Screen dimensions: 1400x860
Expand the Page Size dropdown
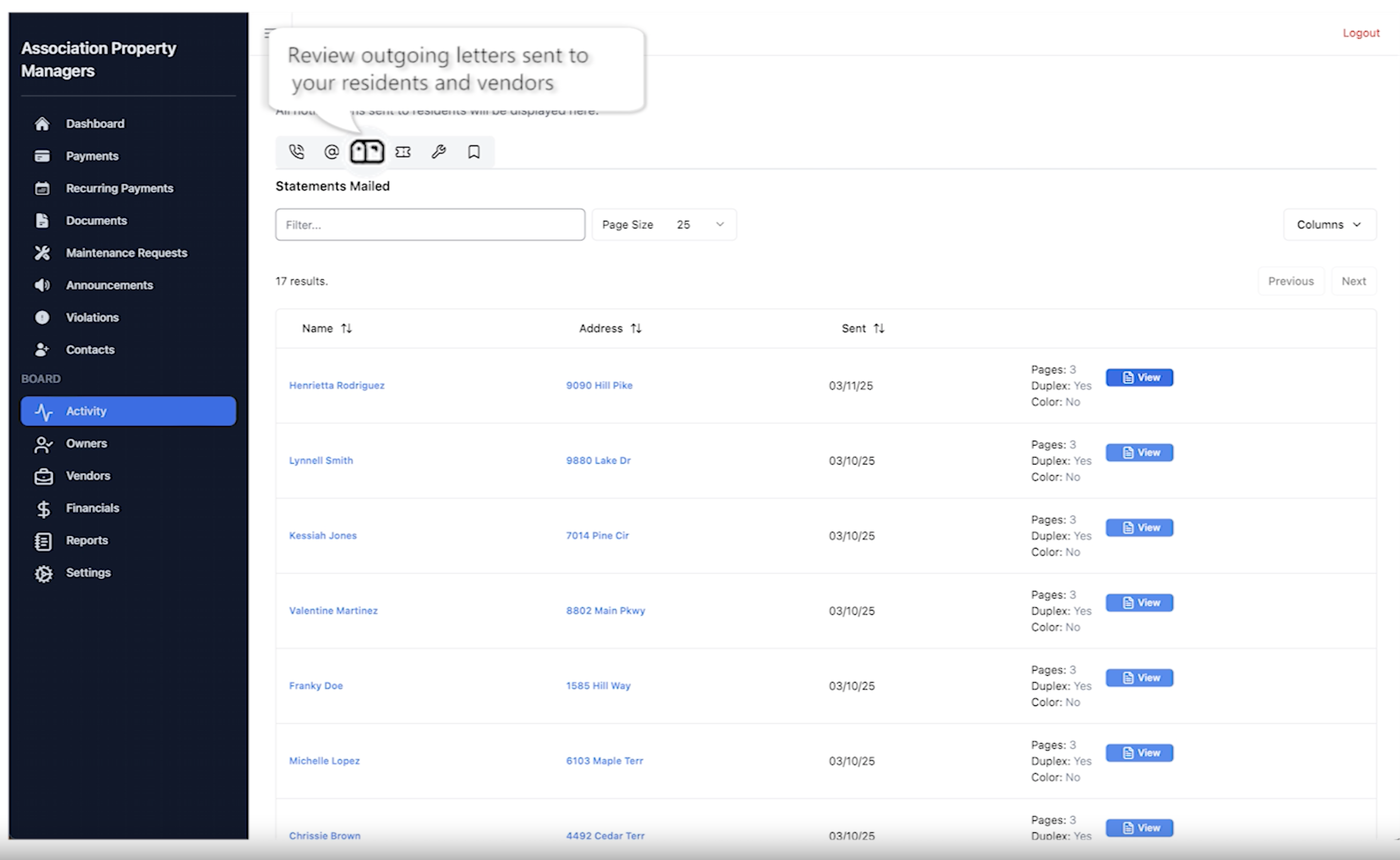coord(664,224)
